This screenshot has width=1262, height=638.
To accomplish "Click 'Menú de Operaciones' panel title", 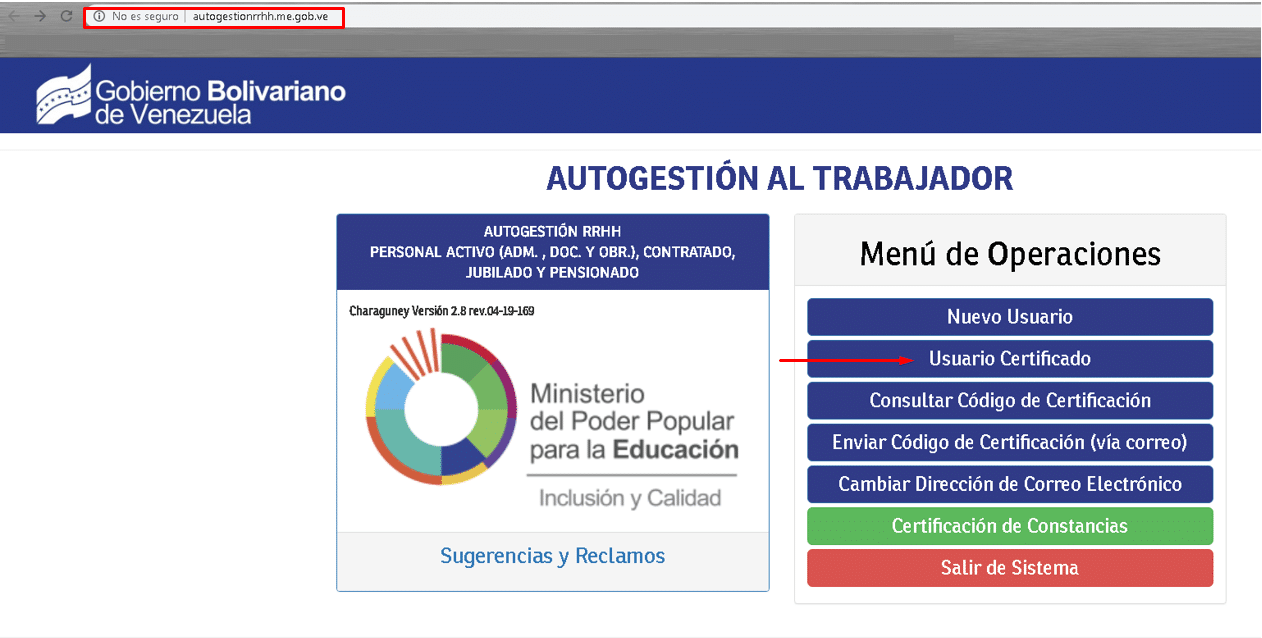I will (1010, 253).
